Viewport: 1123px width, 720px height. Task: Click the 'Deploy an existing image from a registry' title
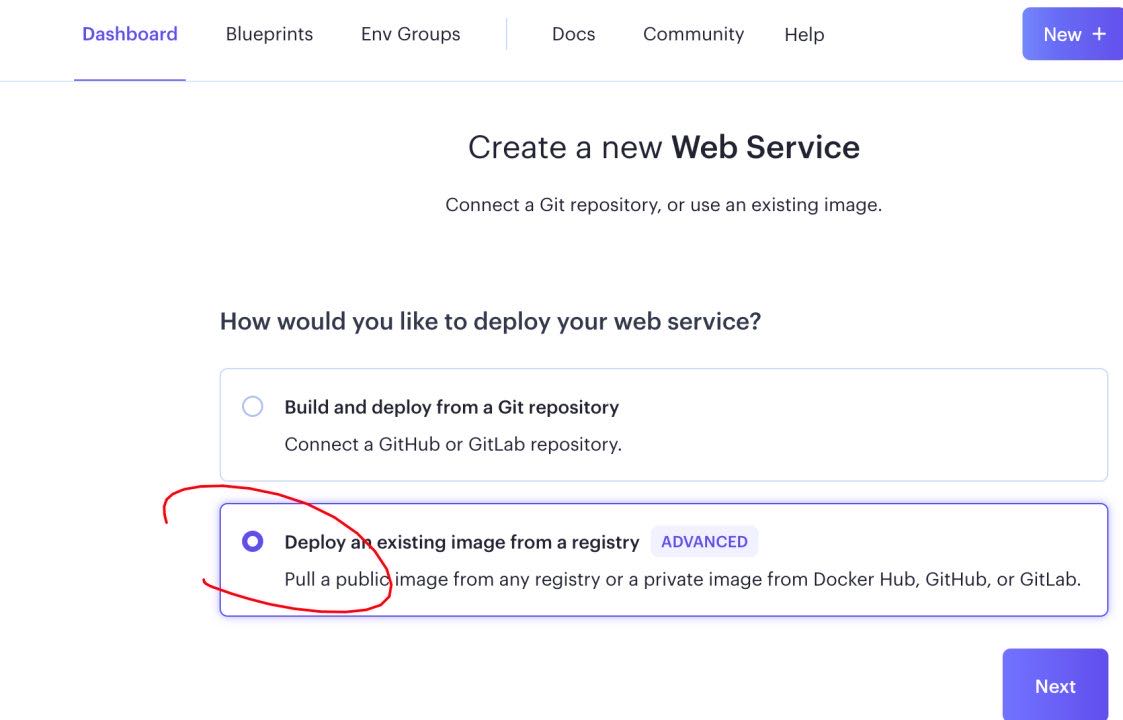[x=461, y=542]
